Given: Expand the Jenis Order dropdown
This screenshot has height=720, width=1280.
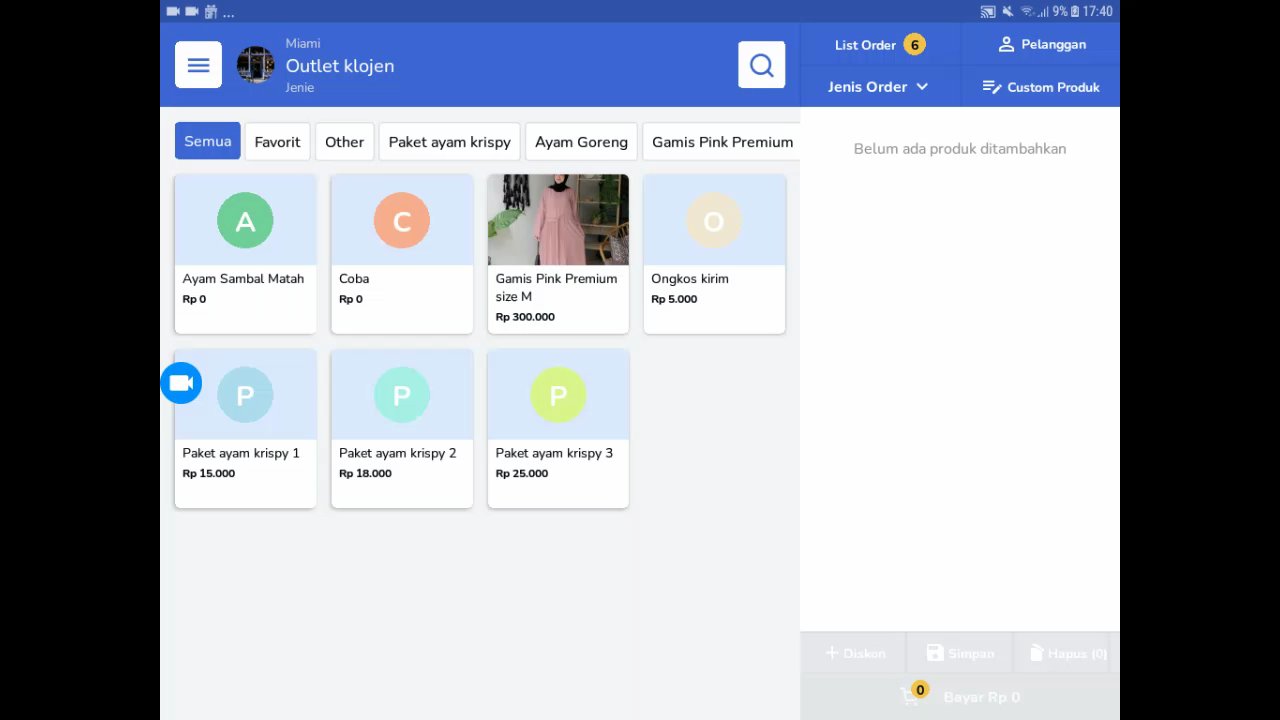Looking at the screenshot, I should (x=879, y=87).
